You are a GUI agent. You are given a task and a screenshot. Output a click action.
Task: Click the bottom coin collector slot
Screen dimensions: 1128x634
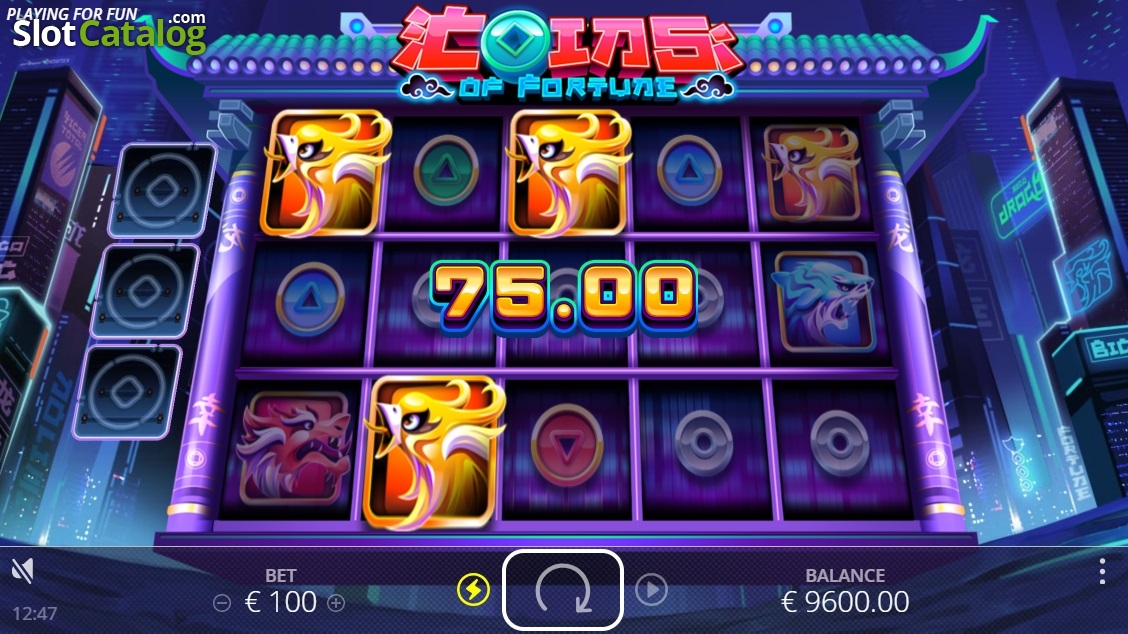128,392
